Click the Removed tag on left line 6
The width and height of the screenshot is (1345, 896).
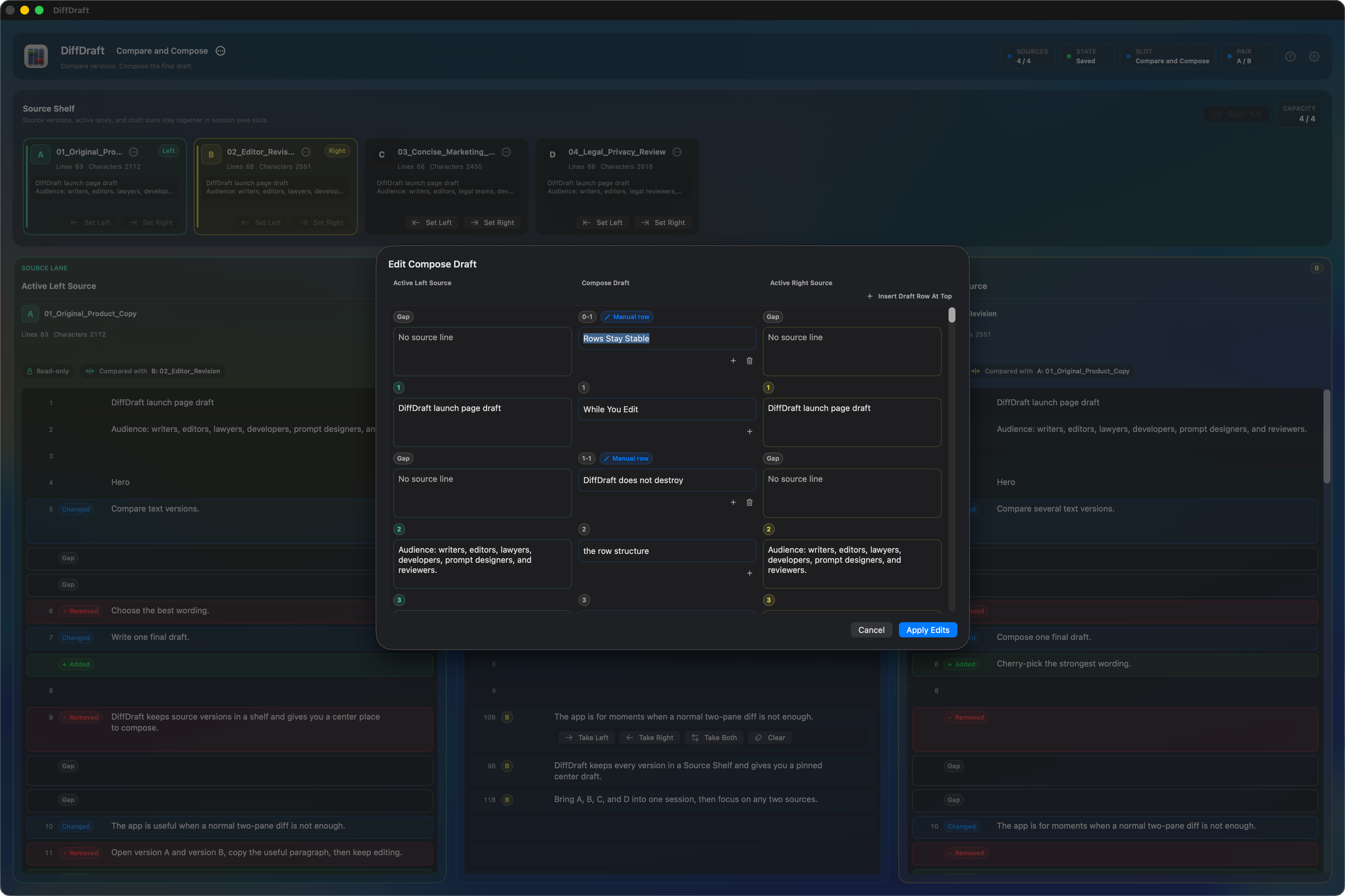81,611
